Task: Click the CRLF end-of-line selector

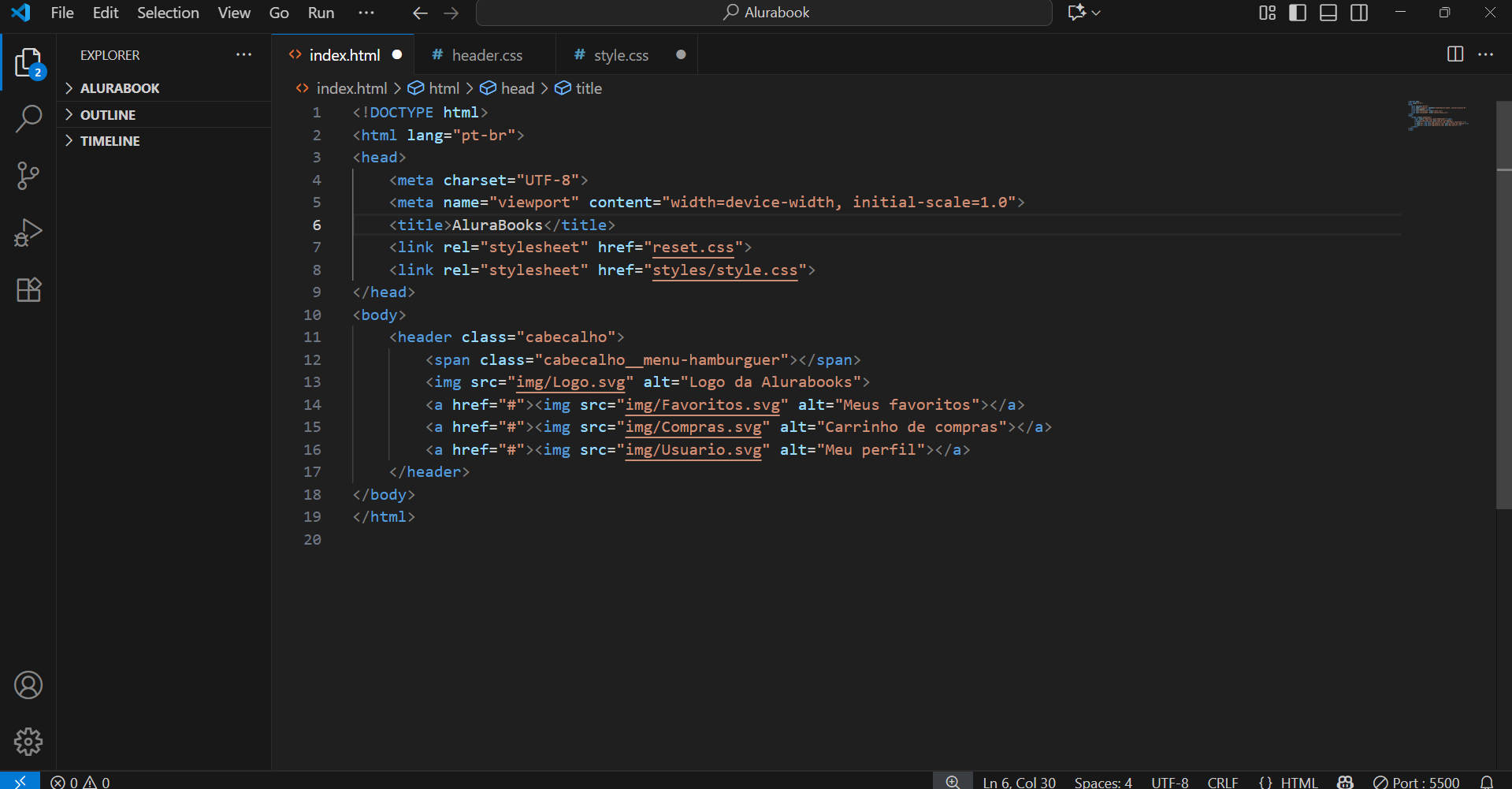Action: (1222, 782)
